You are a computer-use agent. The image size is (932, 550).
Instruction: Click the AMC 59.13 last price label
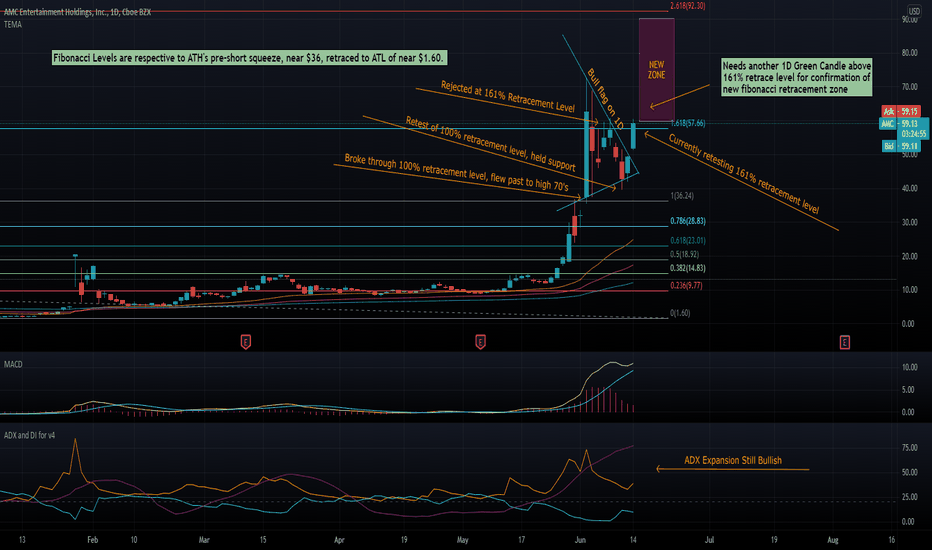[x=900, y=124]
